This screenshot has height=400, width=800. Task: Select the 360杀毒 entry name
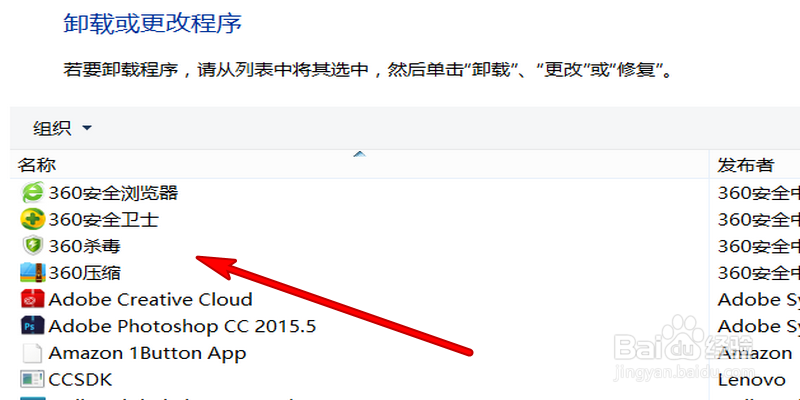click(x=85, y=246)
